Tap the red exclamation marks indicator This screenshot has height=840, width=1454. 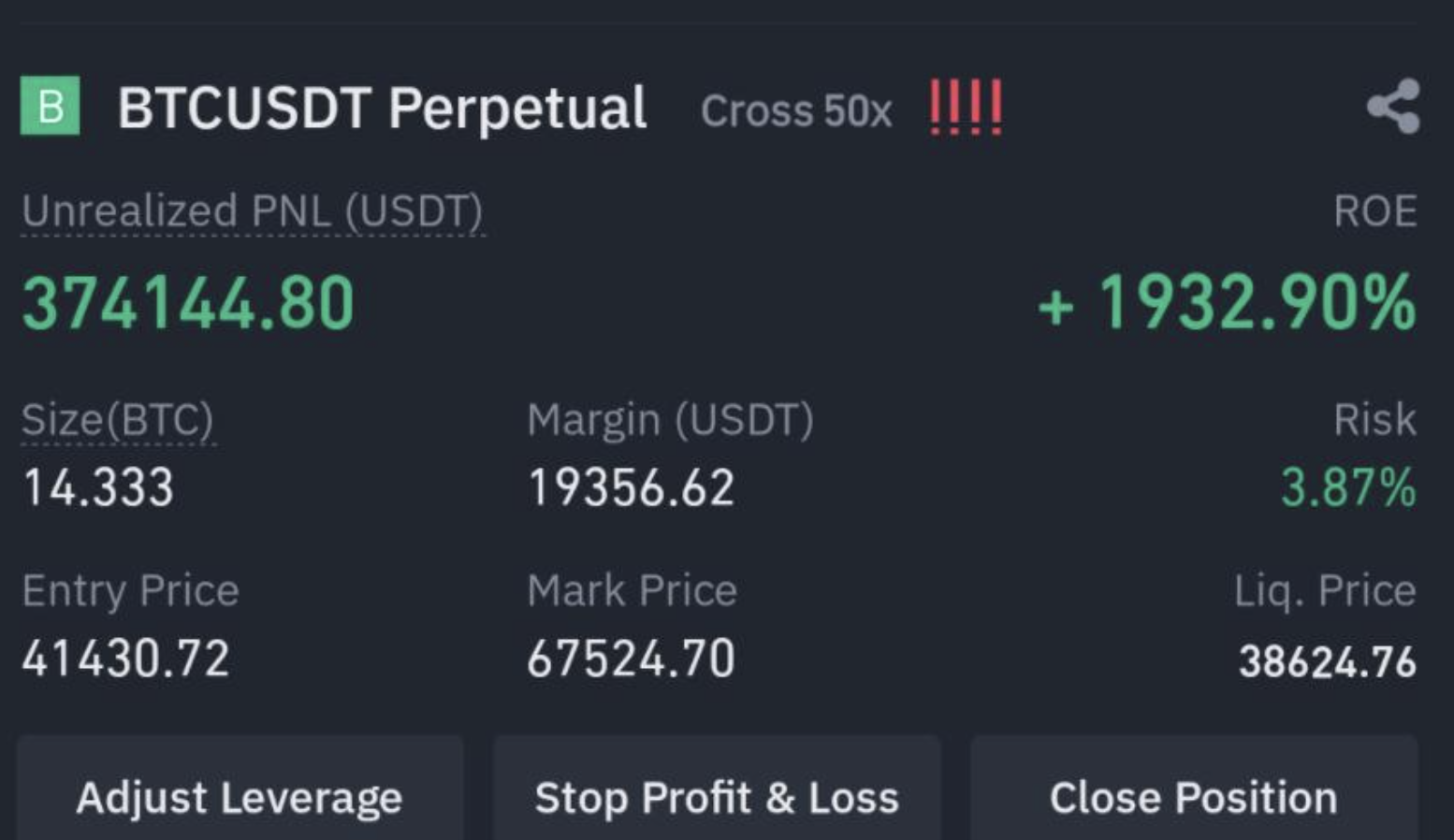click(966, 108)
